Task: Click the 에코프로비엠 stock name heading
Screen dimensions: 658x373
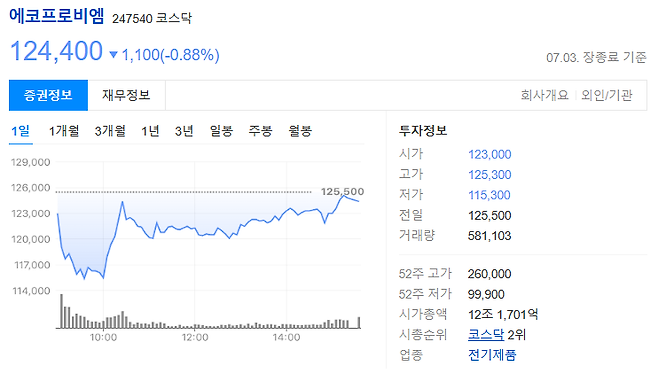Action: point(56,16)
